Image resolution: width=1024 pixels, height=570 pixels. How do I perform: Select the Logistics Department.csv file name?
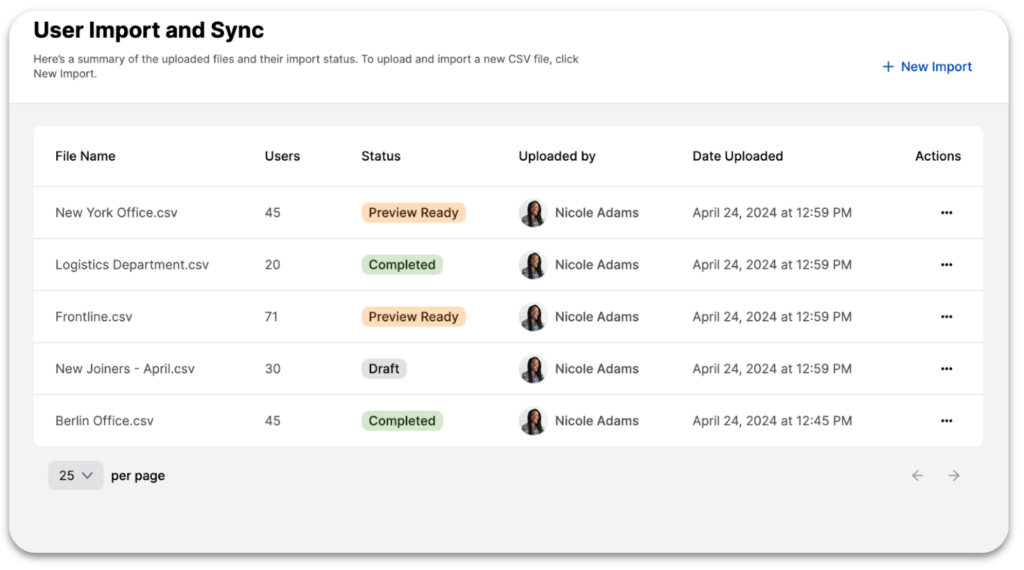[132, 265]
